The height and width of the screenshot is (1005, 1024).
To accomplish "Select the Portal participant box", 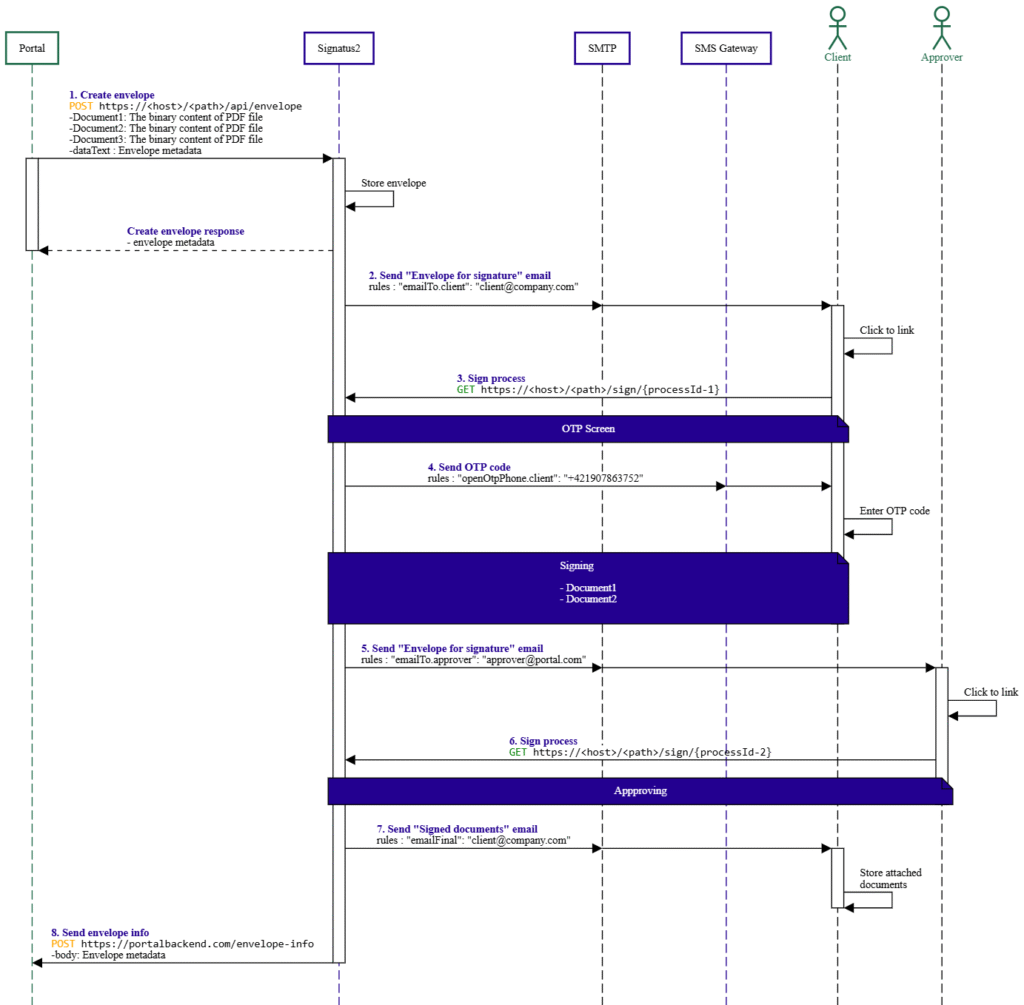I will (32, 48).
